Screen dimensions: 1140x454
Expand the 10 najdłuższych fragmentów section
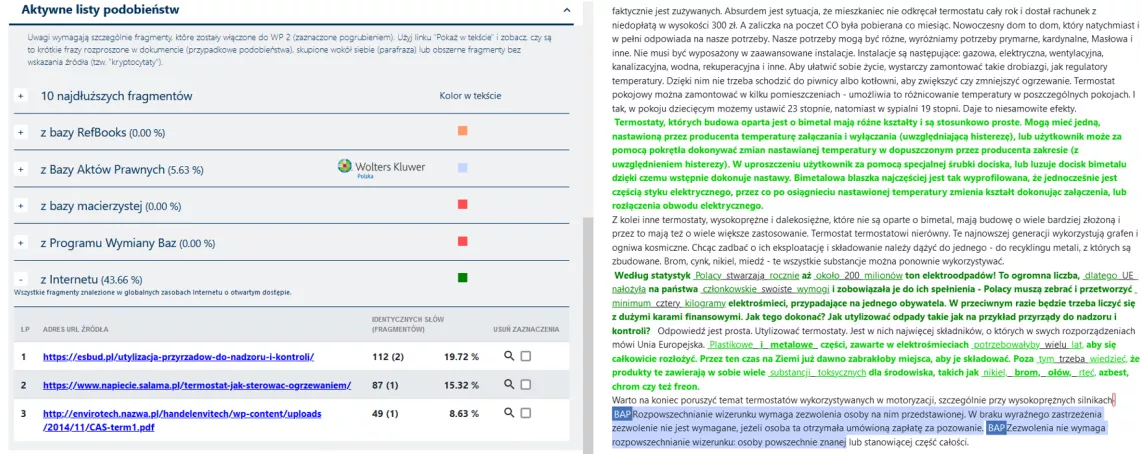pyautogui.click(x=21, y=97)
